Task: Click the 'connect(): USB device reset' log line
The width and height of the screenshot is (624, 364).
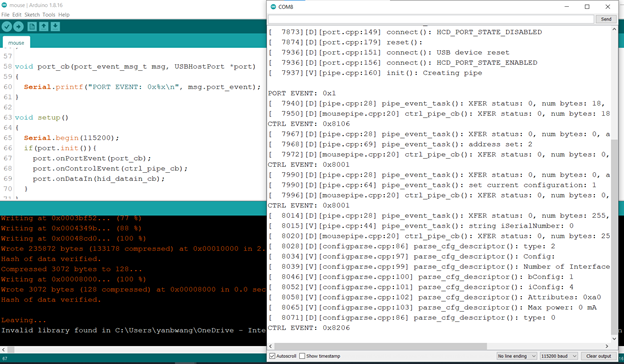Action: (388, 53)
